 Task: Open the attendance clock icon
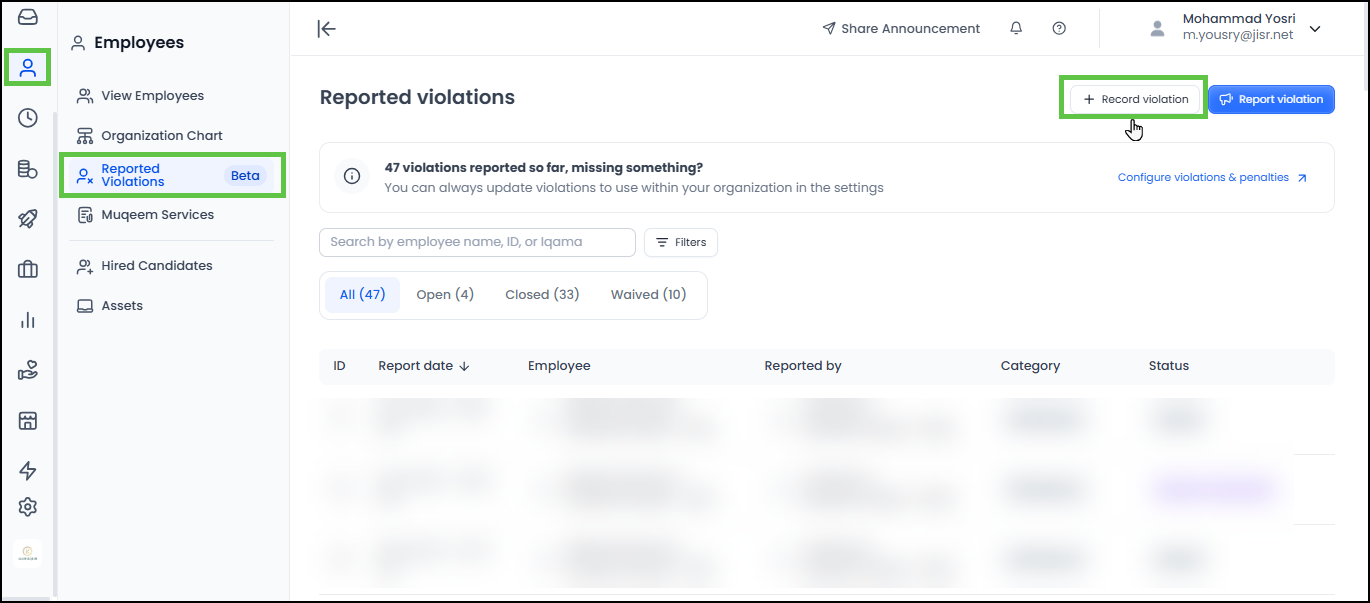coord(28,118)
